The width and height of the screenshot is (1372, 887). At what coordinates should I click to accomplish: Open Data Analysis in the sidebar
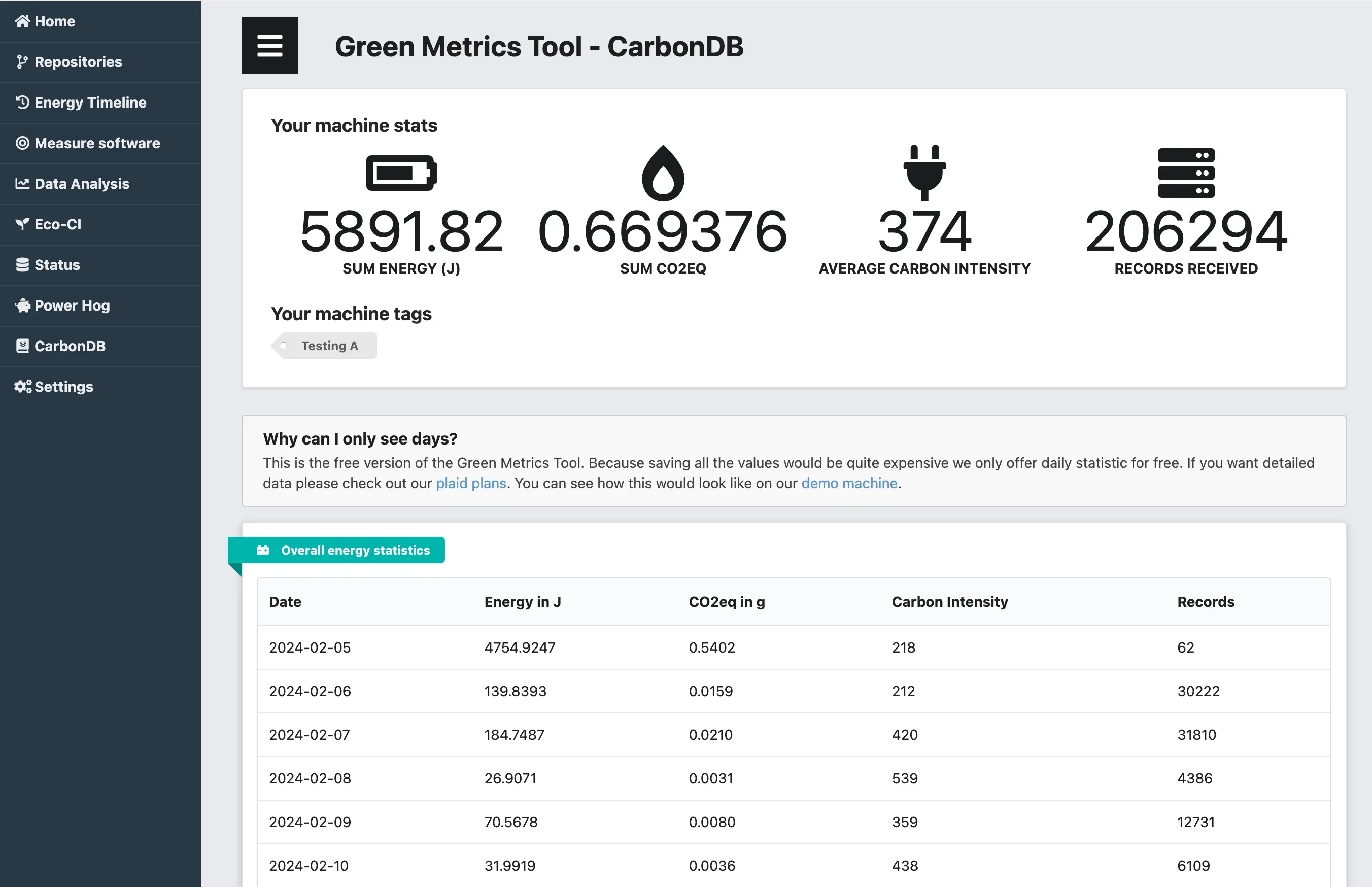point(100,184)
